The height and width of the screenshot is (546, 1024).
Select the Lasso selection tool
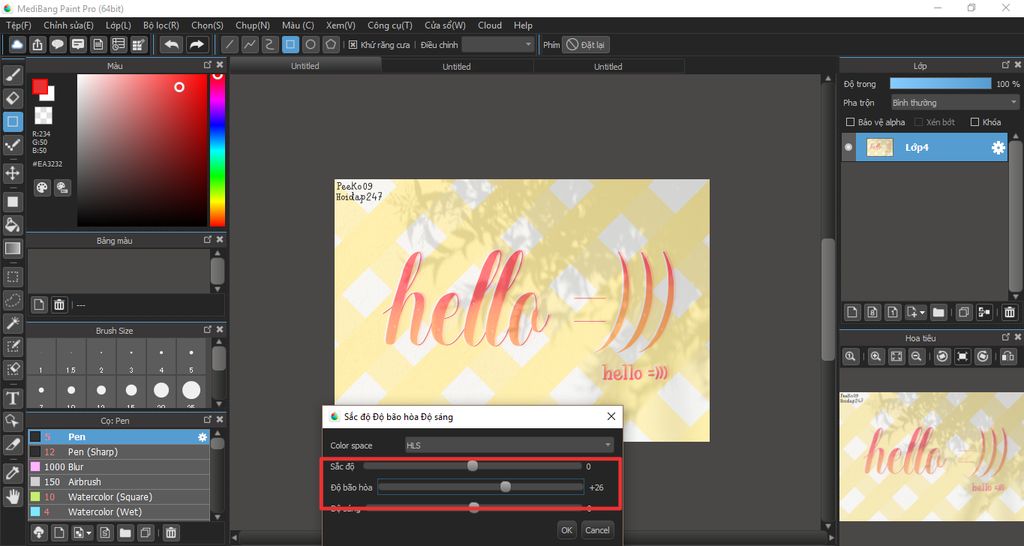point(12,300)
